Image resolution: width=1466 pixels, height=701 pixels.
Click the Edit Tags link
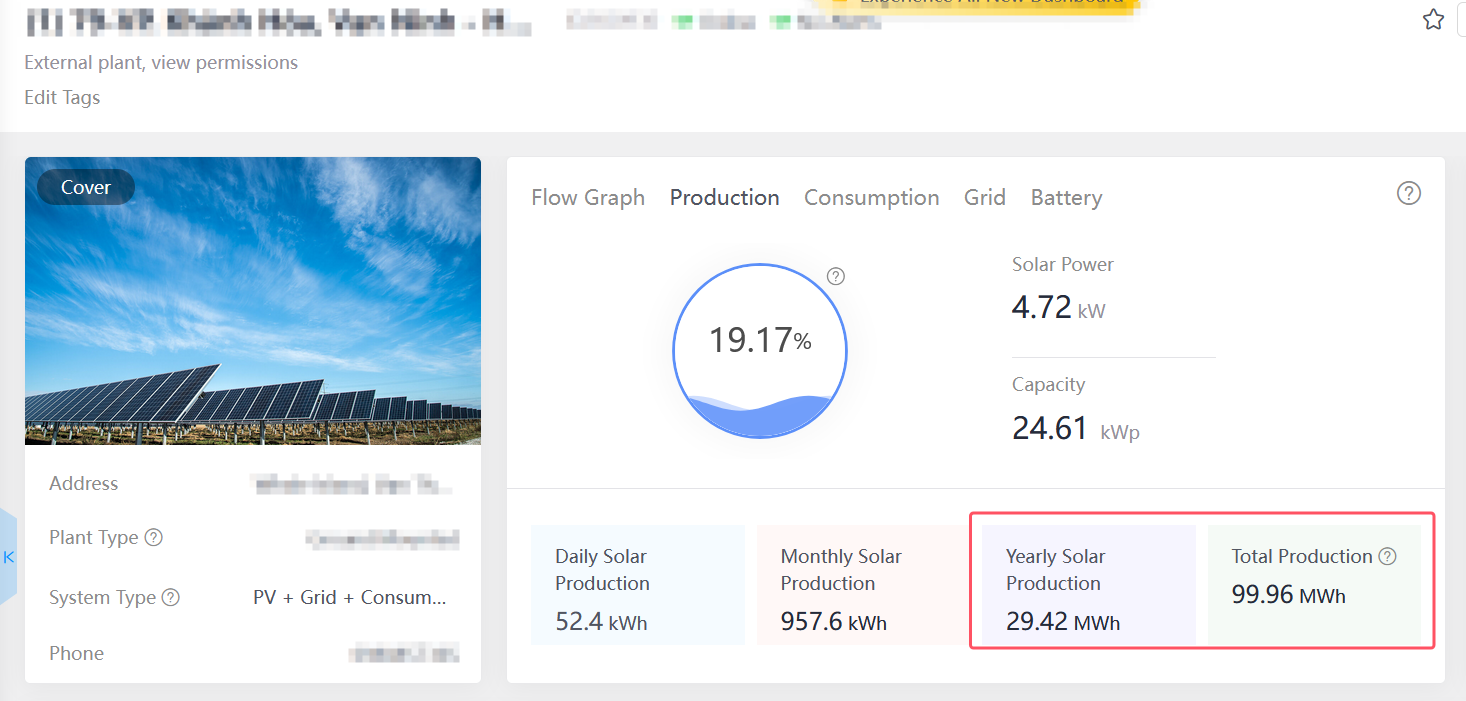[62, 97]
